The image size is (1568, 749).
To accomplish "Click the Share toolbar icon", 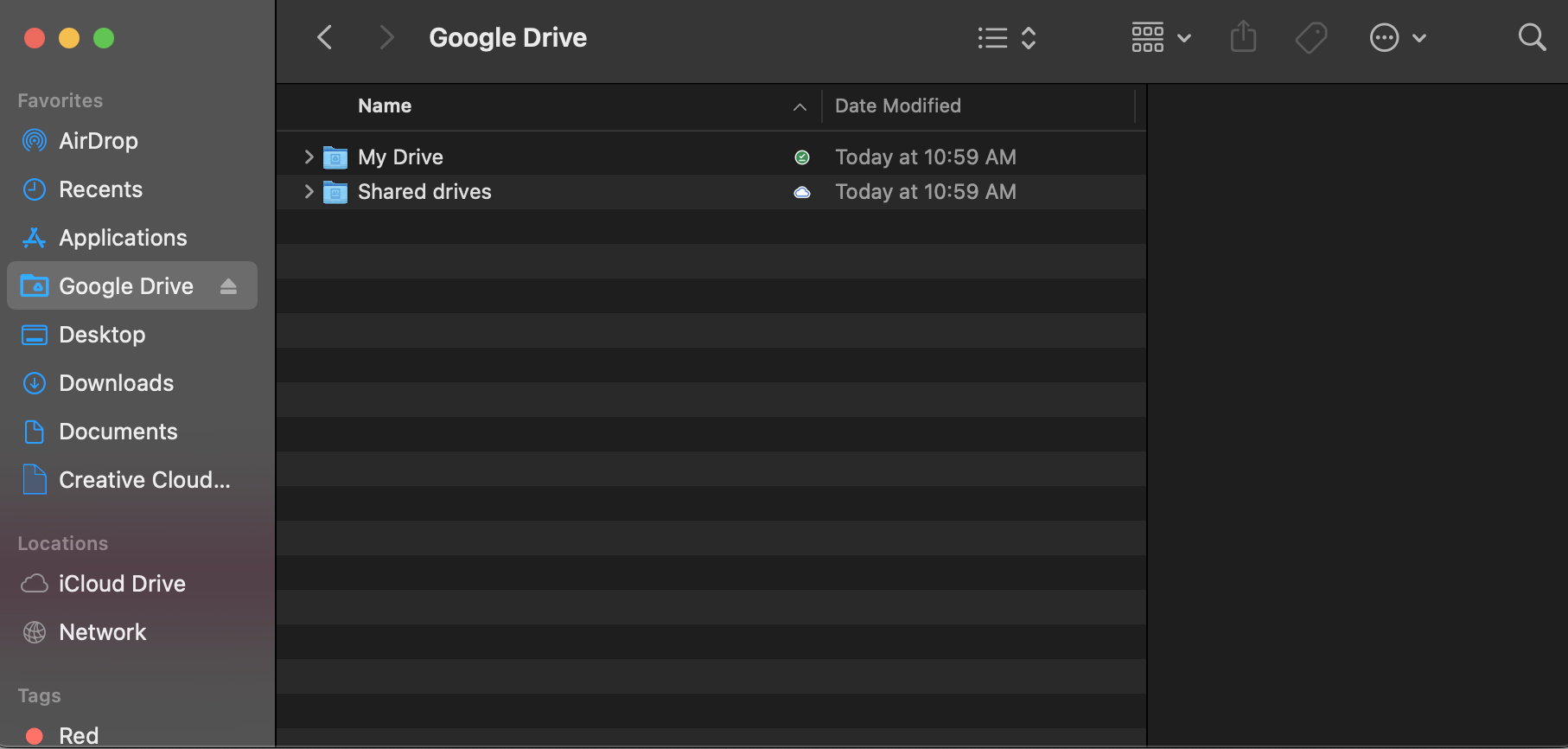I will coord(1243,37).
